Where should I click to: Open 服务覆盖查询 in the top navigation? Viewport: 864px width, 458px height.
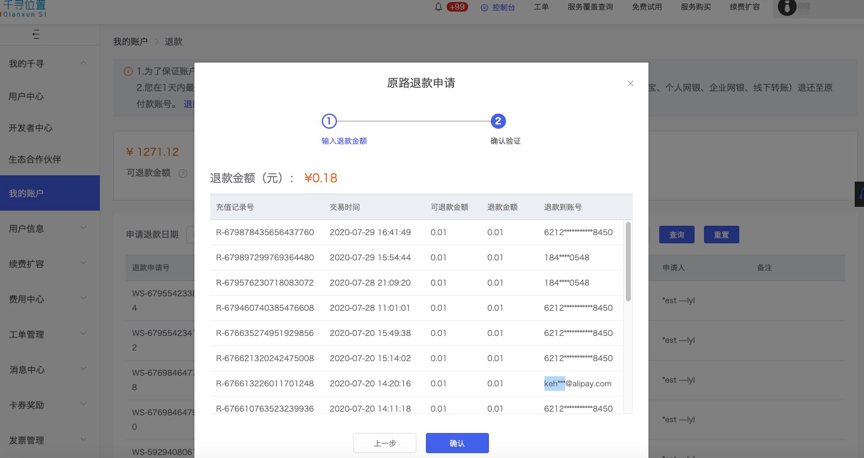click(x=590, y=7)
